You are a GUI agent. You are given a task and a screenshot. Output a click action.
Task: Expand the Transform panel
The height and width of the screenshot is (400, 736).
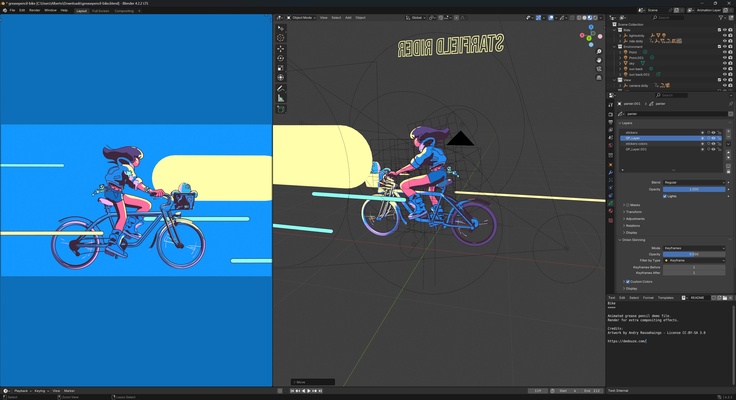tap(632, 212)
